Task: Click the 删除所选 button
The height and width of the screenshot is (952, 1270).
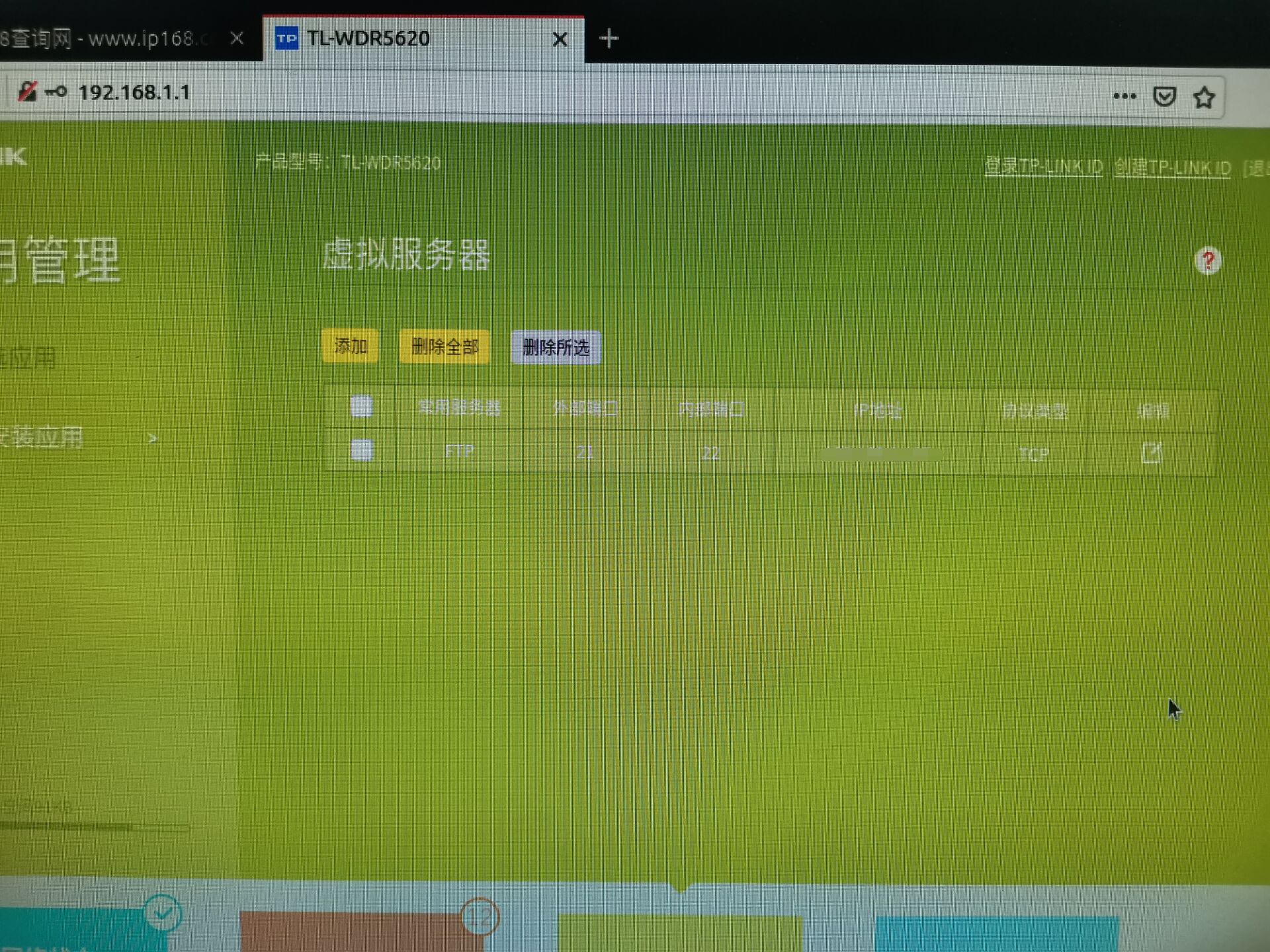Action: (x=556, y=347)
